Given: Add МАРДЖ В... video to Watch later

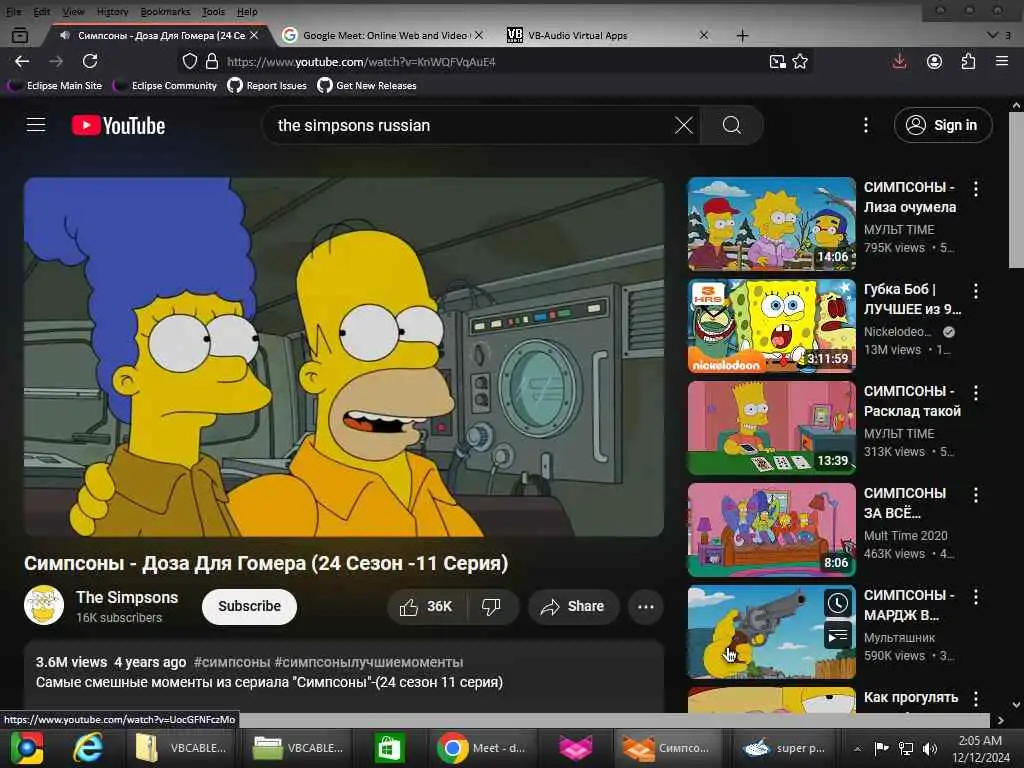Looking at the screenshot, I should coord(837,603).
